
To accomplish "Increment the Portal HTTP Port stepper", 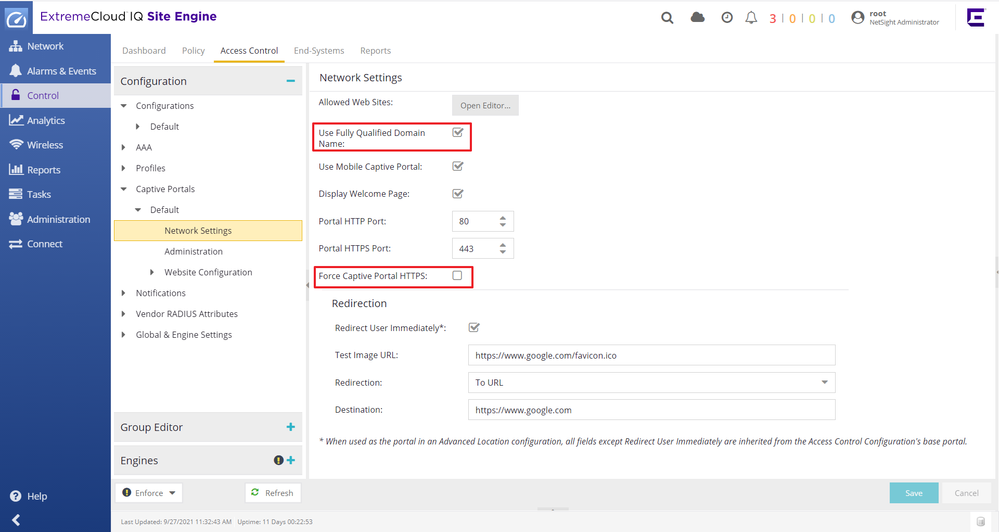I will click(503, 218).
